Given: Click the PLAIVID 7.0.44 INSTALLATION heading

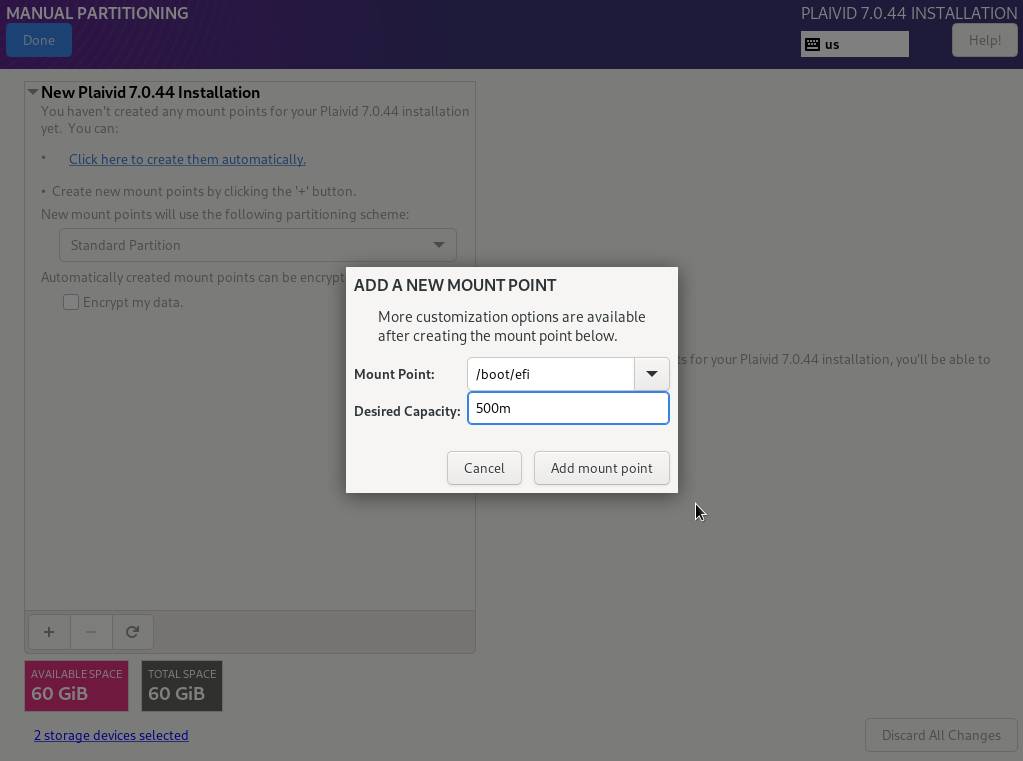Looking at the screenshot, I should pyautogui.click(x=909, y=13).
